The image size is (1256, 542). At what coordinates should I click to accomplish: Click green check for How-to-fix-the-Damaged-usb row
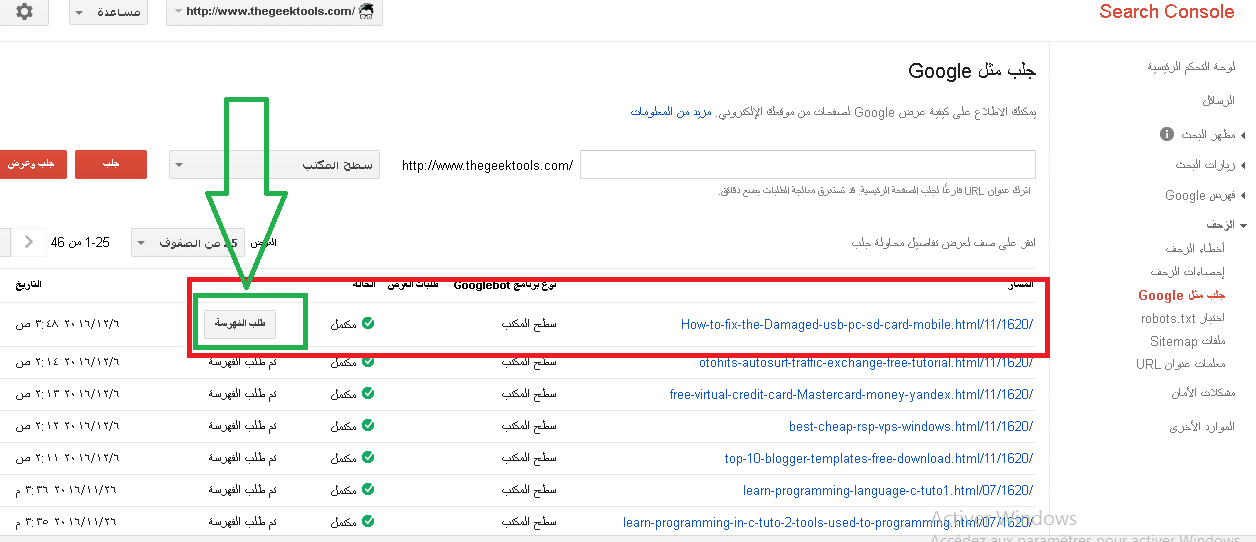[368, 324]
